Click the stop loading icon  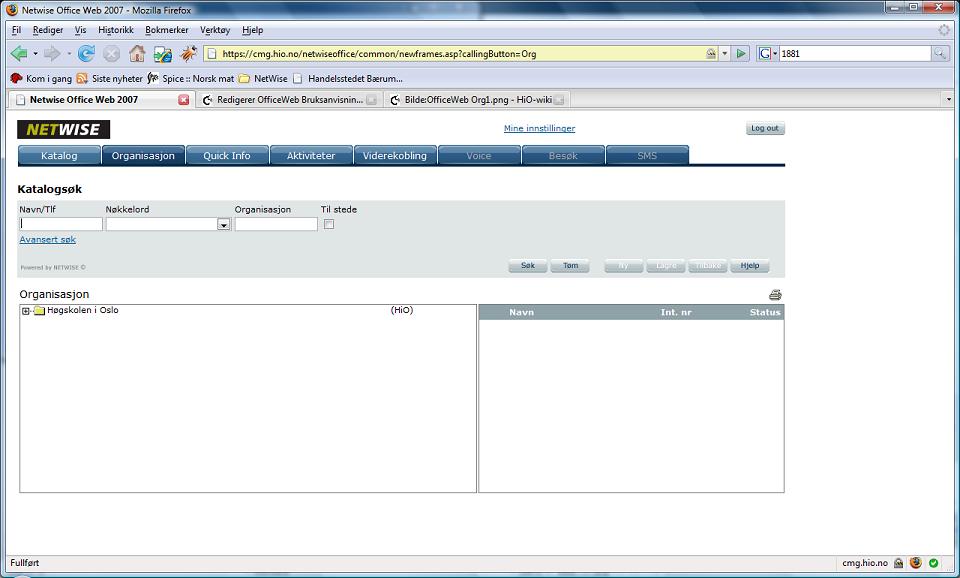pos(111,54)
